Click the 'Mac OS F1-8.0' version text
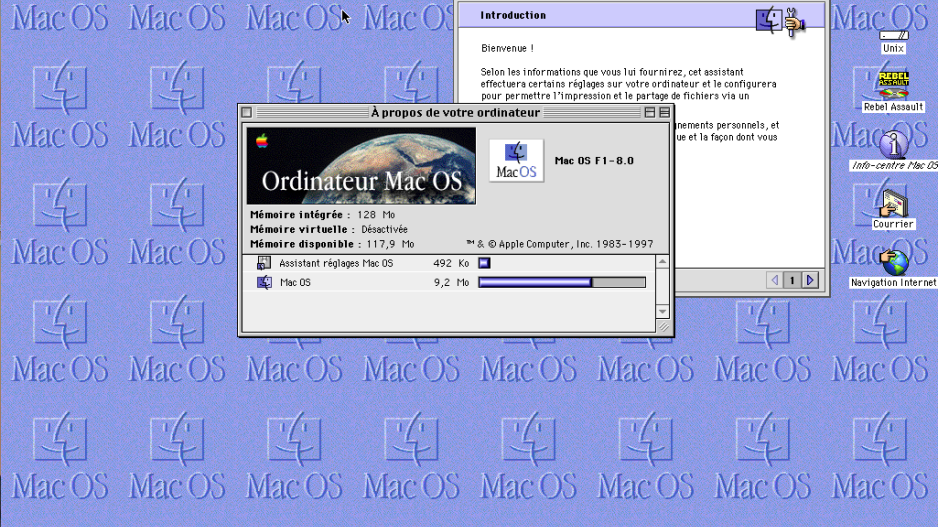This screenshot has height=527, width=938. (594, 160)
